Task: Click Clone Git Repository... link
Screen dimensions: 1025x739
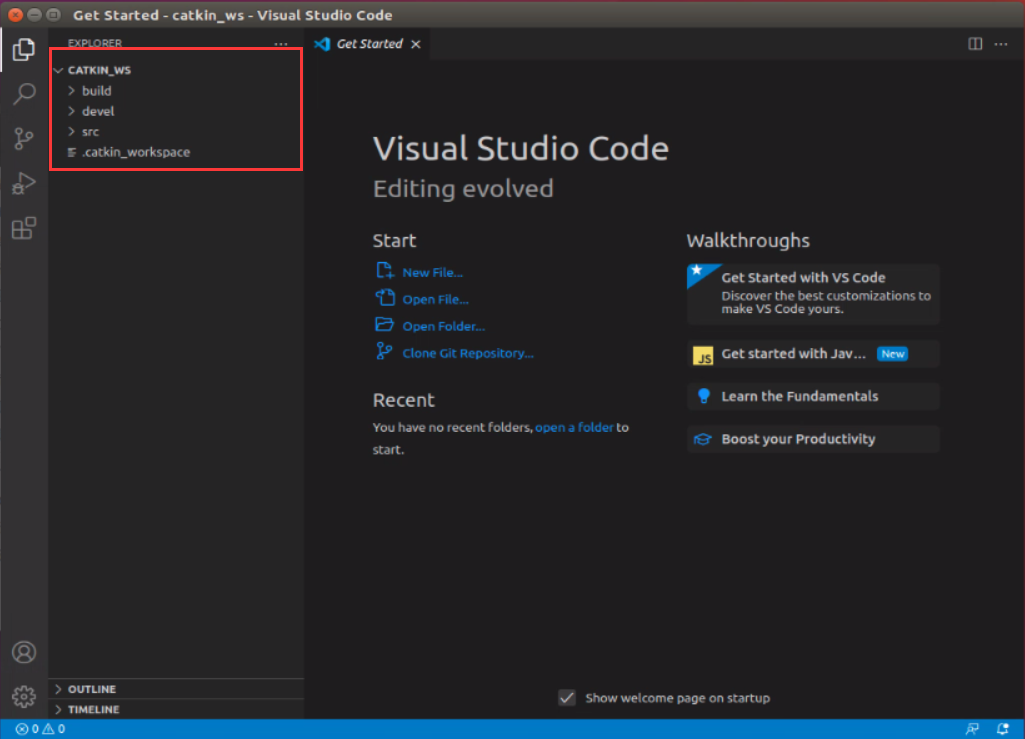Action: point(467,353)
